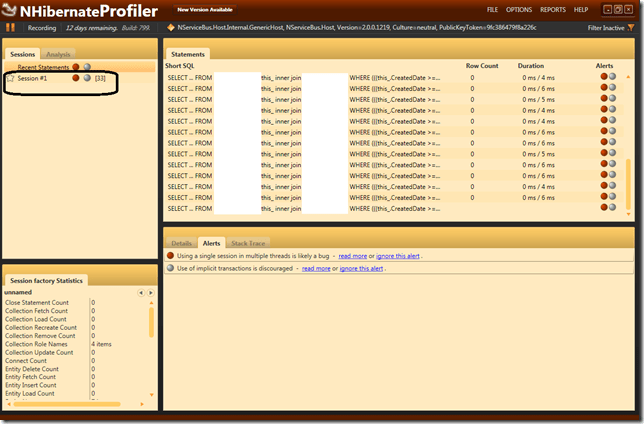Click the gray implicit transactions alert icon
Screen dimensions: 644x424
tap(171, 268)
